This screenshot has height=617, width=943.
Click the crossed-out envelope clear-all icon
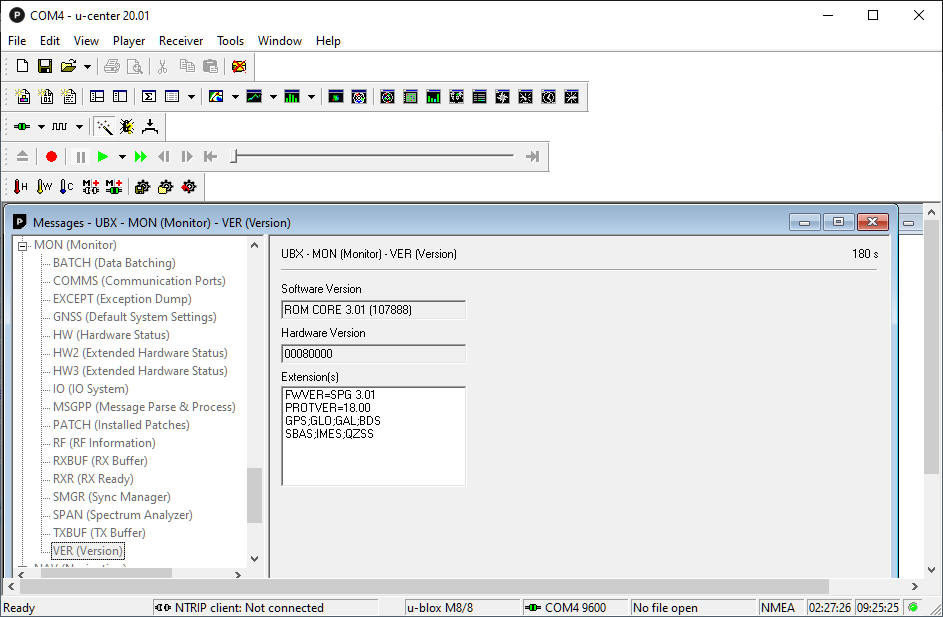239,66
